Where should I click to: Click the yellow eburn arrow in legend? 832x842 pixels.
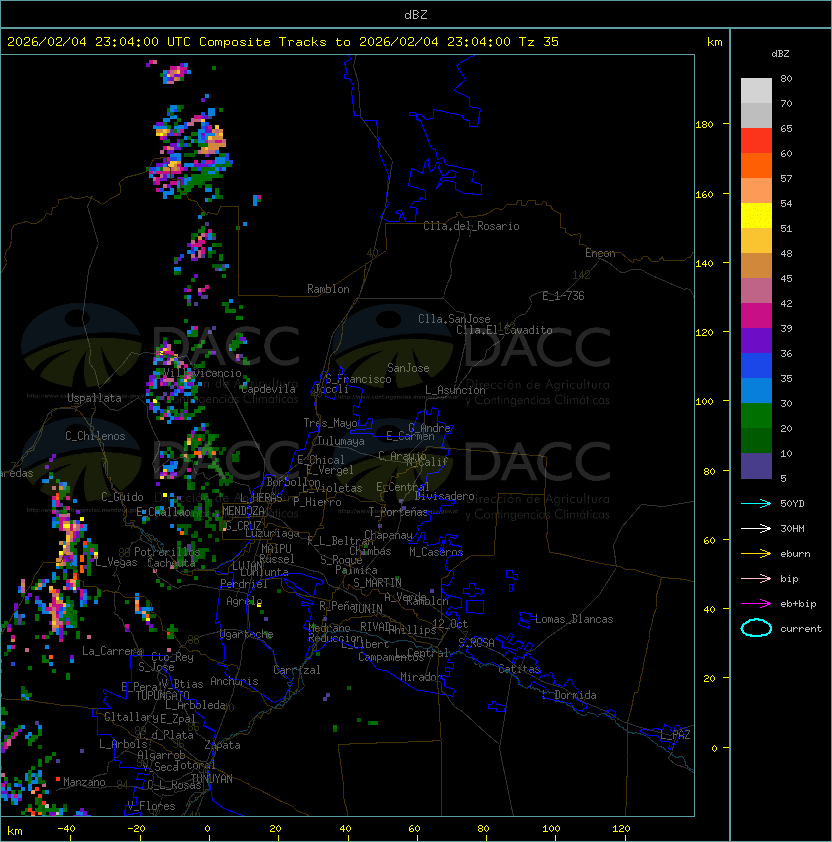756,554
